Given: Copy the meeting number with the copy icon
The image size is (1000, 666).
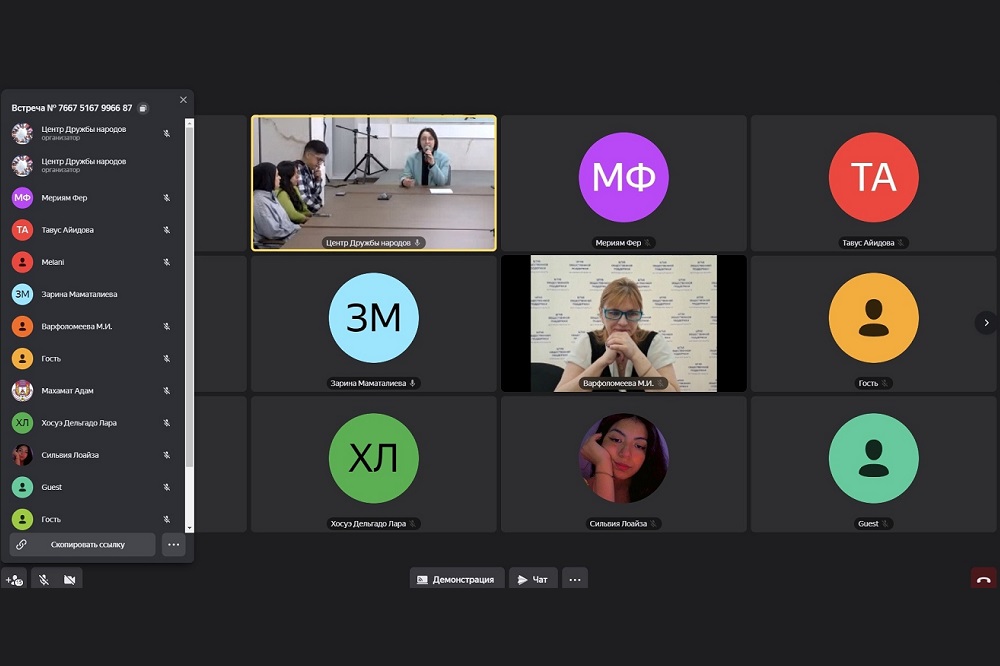Looking at the screenshot, I should click(143, 108).
